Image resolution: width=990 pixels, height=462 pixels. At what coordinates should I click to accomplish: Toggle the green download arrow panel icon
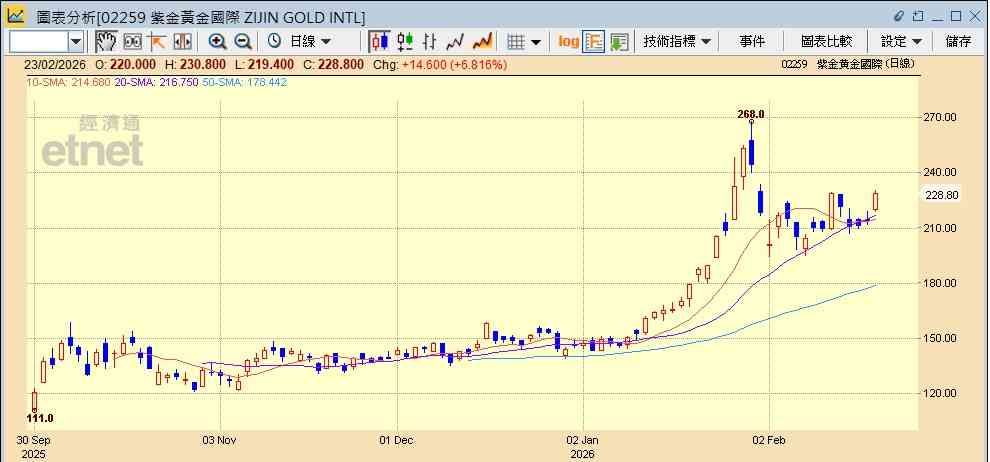click(619, 42)
